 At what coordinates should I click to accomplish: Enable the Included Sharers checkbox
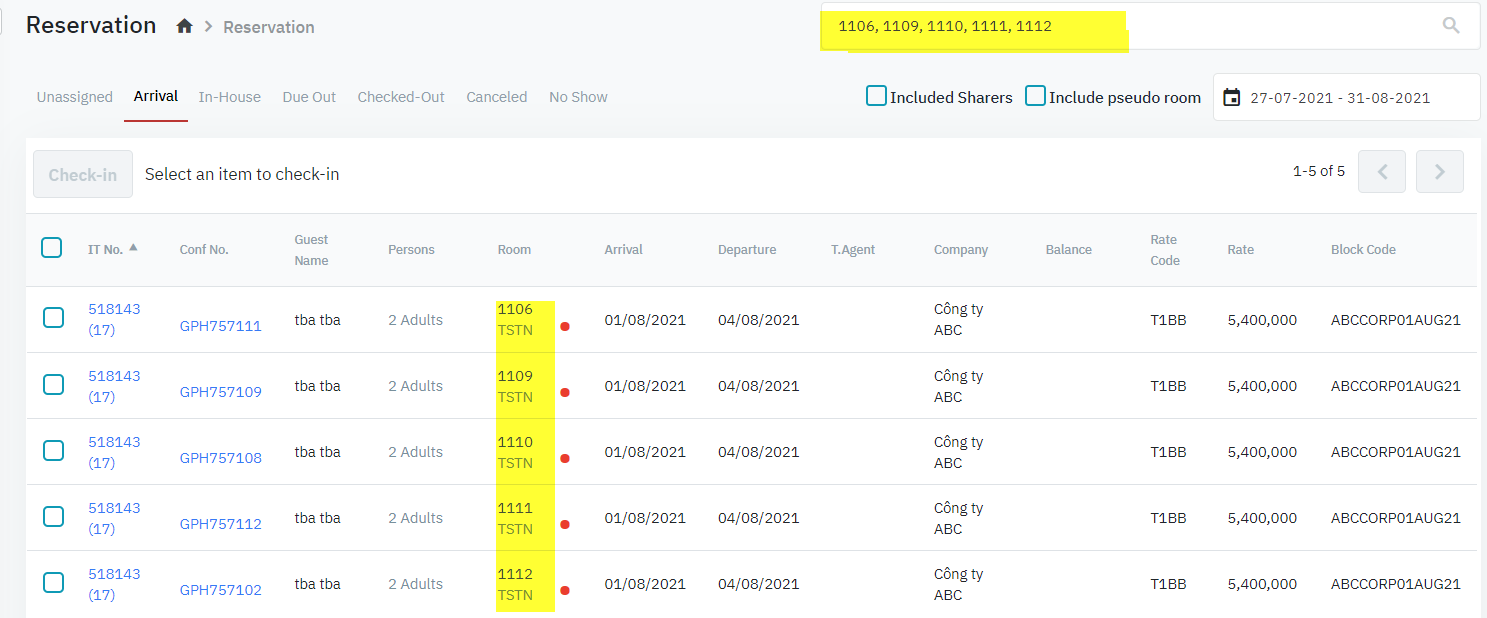[876, 97]
